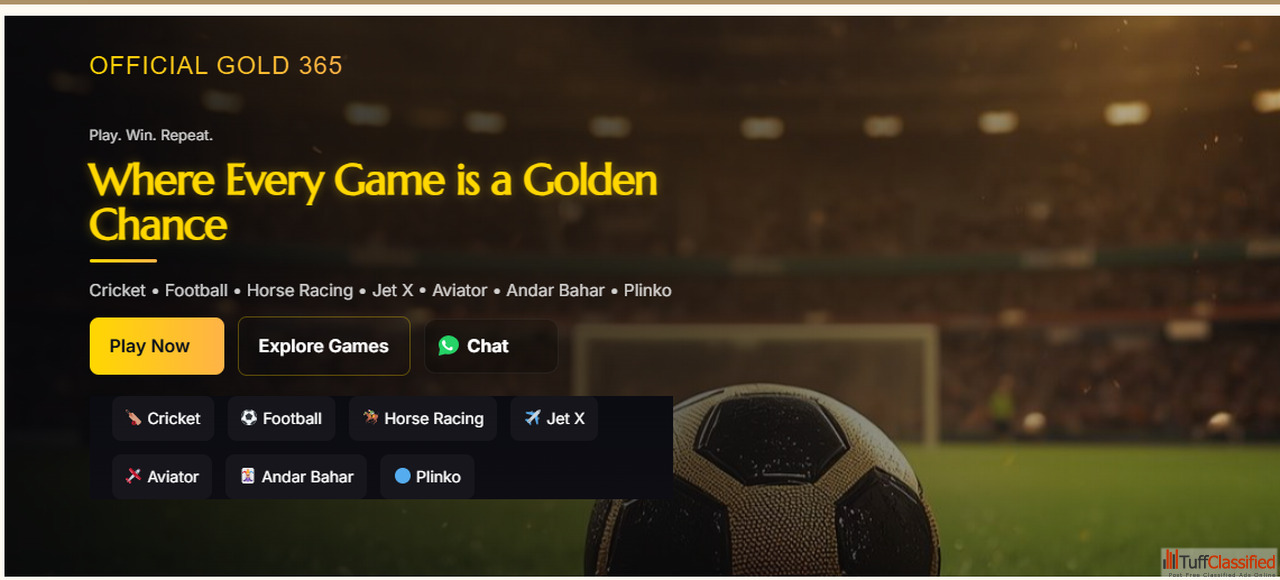Click the OFFICIAL GOLD 365 brand title
This screenshot has width=1280, height=580.
click(x=216, y=66)
